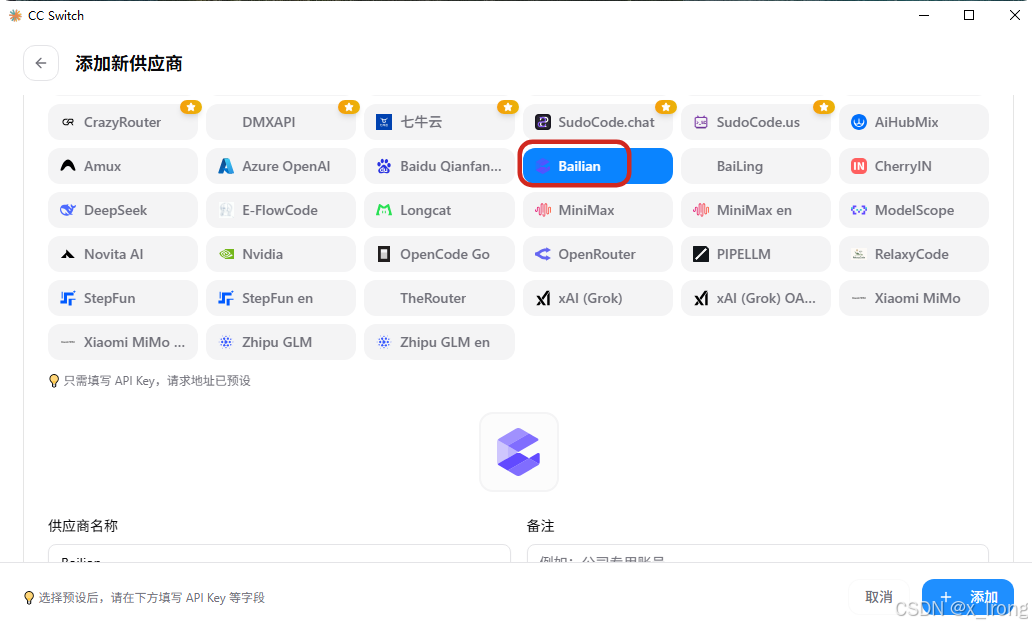Screen dimensions: 1032x627
Task: Click the StepFun en logo icon
Action: pyautogui.click(x=226, y=298)
